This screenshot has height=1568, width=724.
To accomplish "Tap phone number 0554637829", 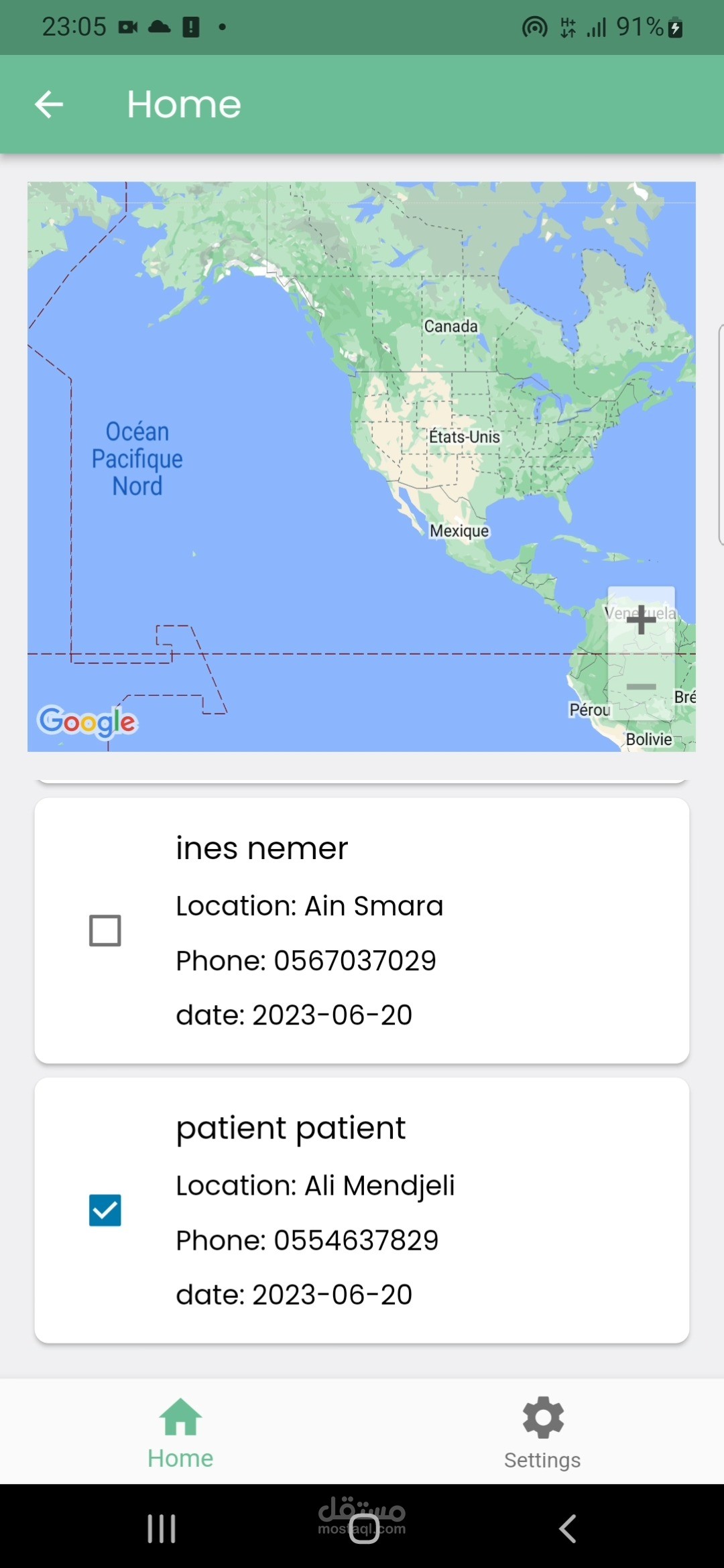I will [x=356, y=1240].
